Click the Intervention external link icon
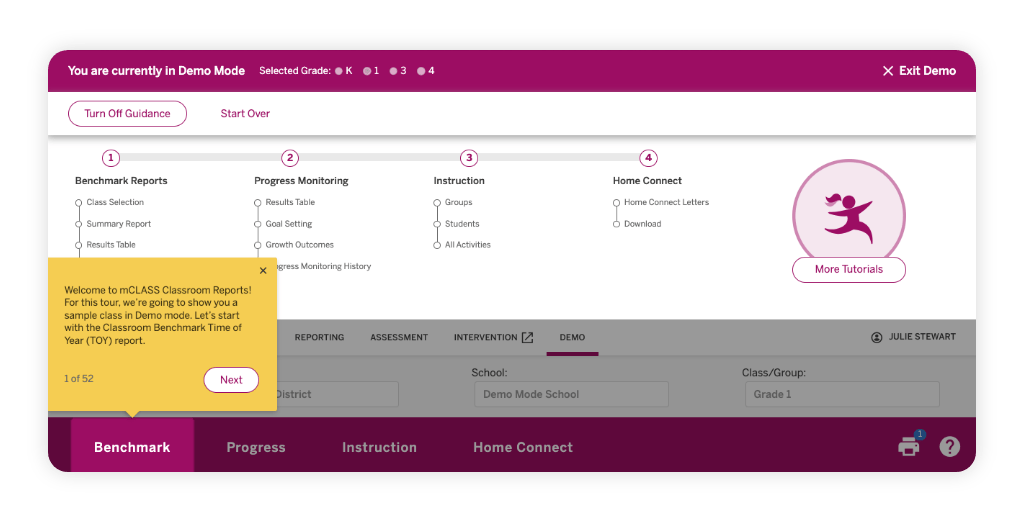 click(528, 338)
